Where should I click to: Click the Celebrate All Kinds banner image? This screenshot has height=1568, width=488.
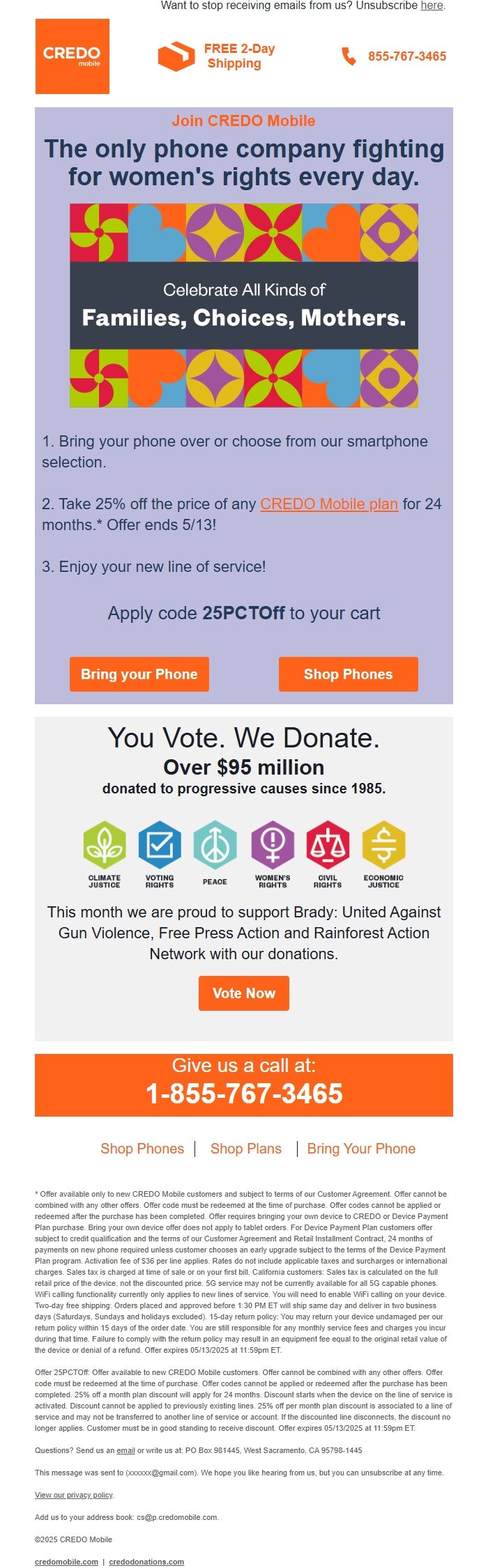[x=244, y=305]
